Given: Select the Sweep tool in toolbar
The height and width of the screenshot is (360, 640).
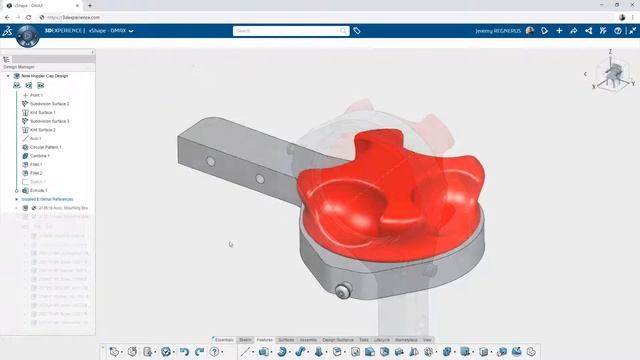Looking at the screenshot, I should tap(300, 351).
